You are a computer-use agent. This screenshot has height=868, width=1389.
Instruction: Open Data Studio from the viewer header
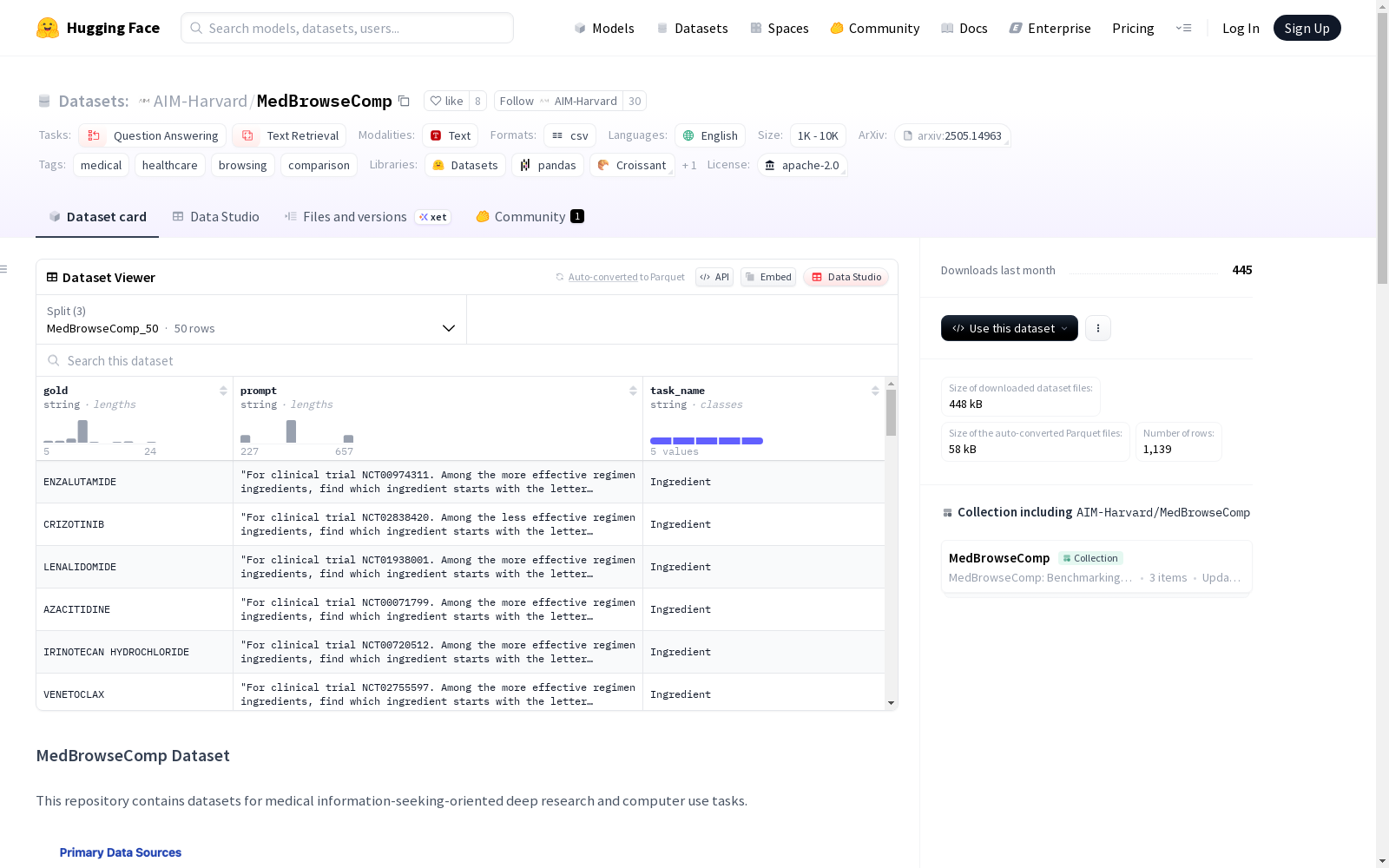(846, 277)
